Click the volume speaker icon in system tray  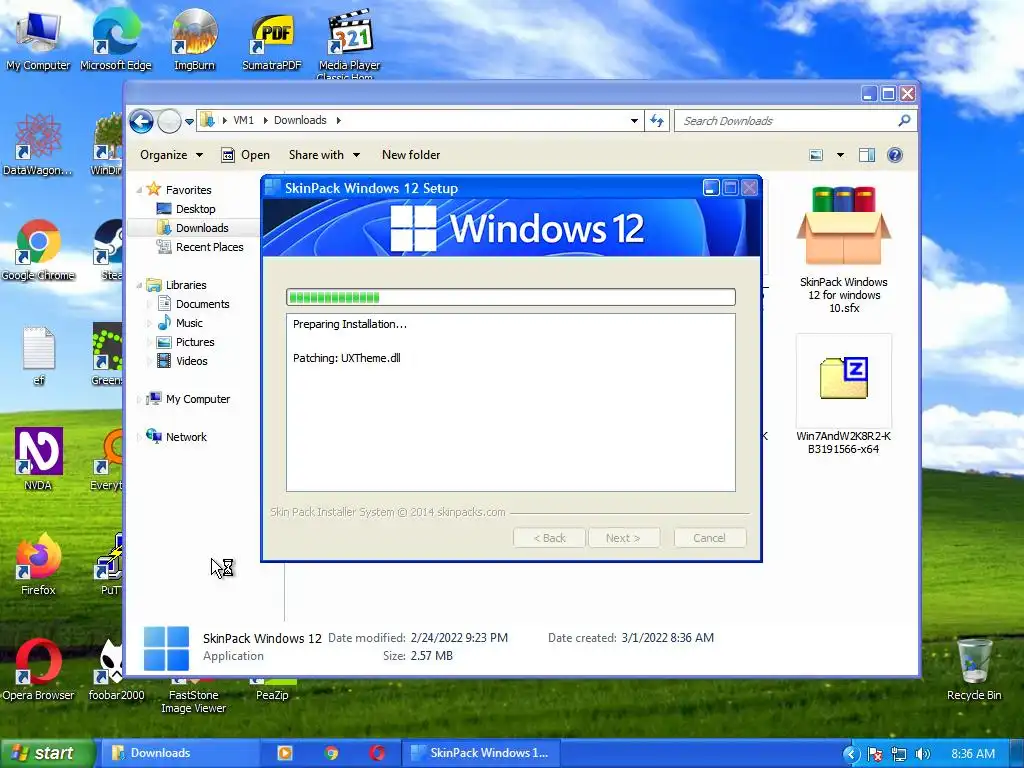[922, 754]
